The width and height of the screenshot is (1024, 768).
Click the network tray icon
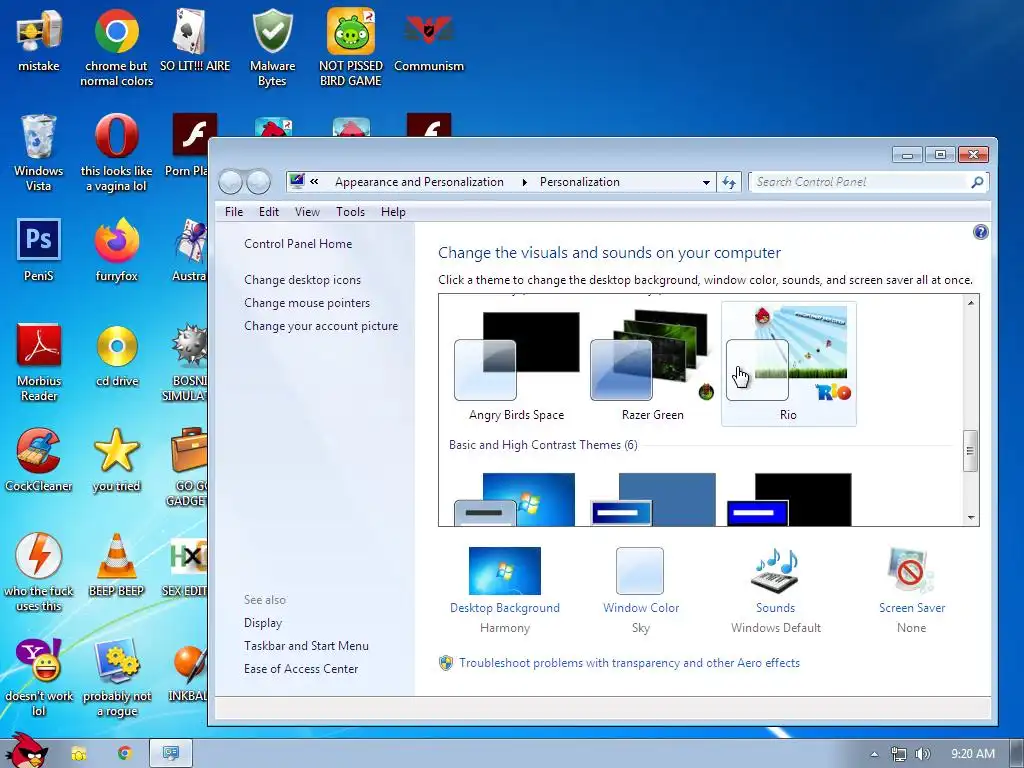[899, 754]
